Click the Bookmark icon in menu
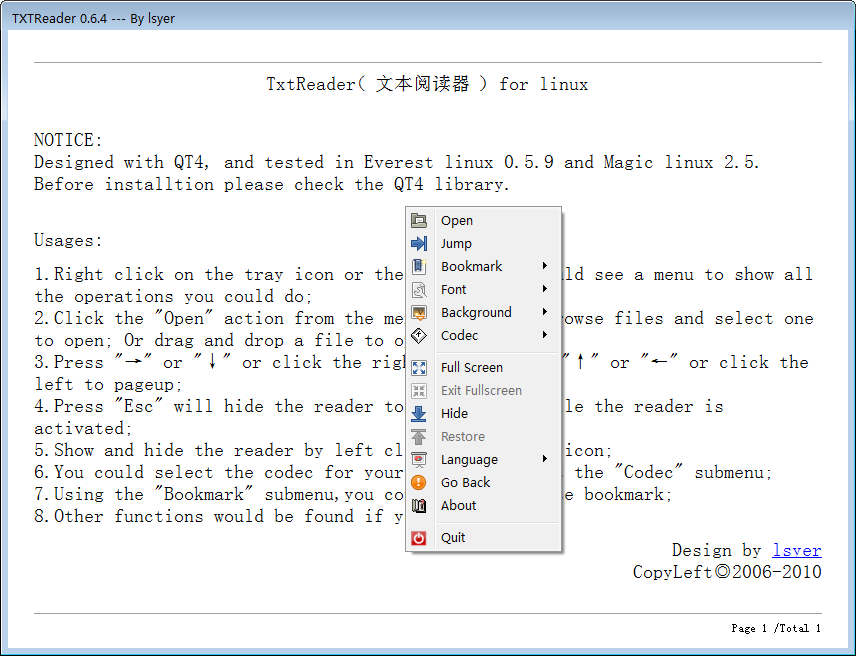856x656 pixels. click(419, 266)
